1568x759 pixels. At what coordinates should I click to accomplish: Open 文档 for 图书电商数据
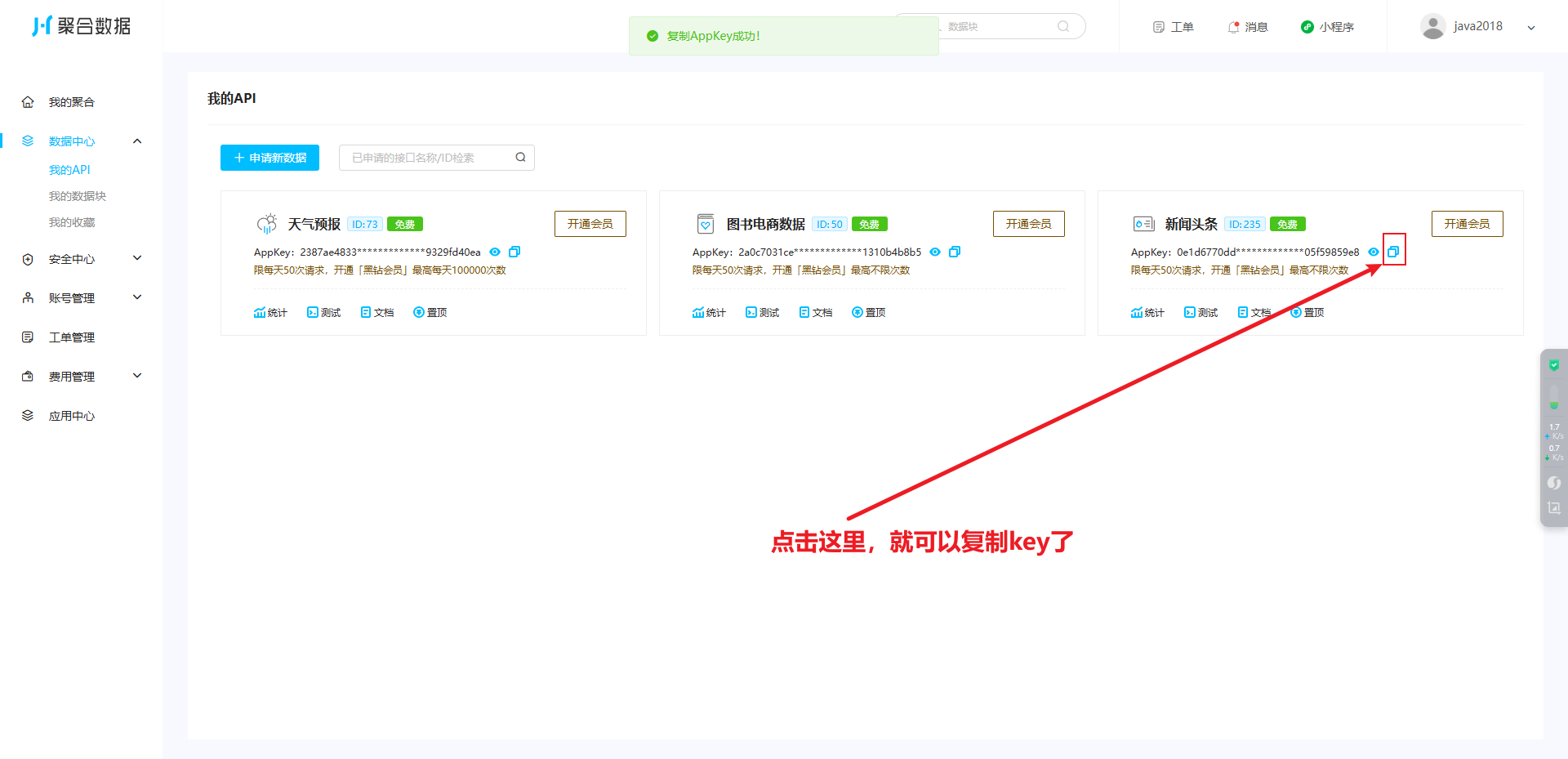click(816, 313)
